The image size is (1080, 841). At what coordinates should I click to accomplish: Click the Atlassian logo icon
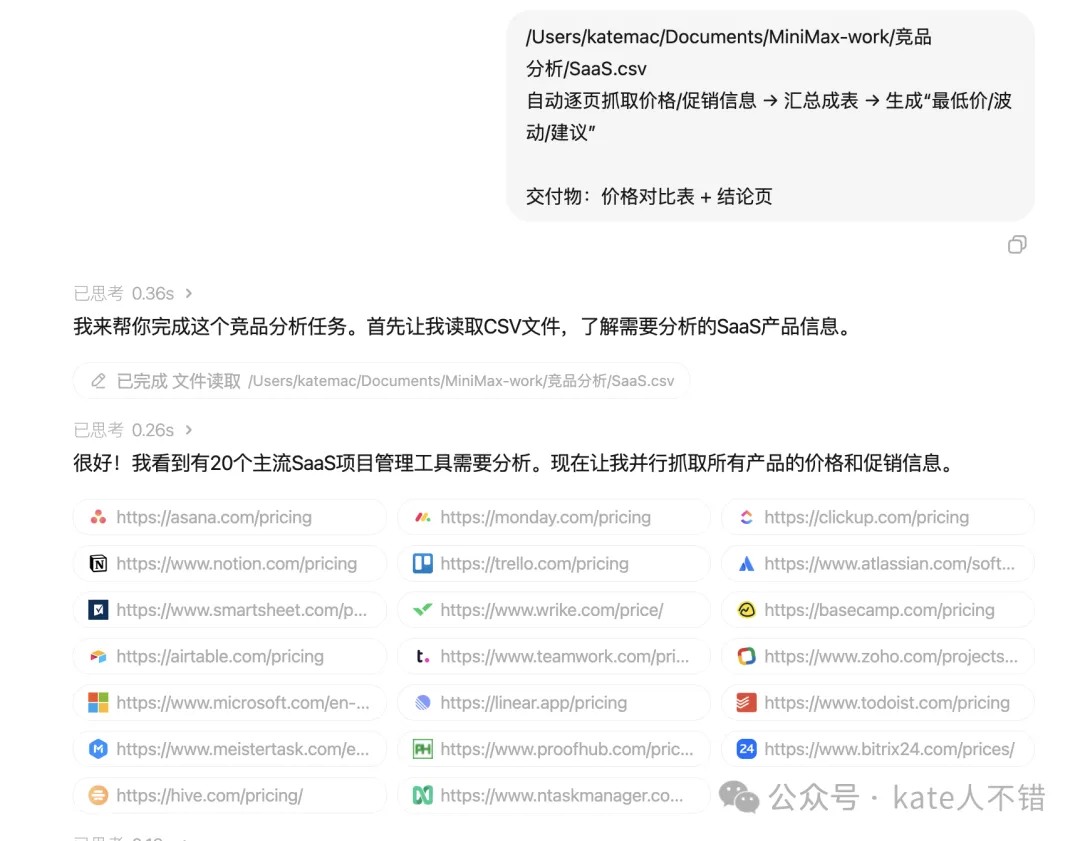point(746,563)
